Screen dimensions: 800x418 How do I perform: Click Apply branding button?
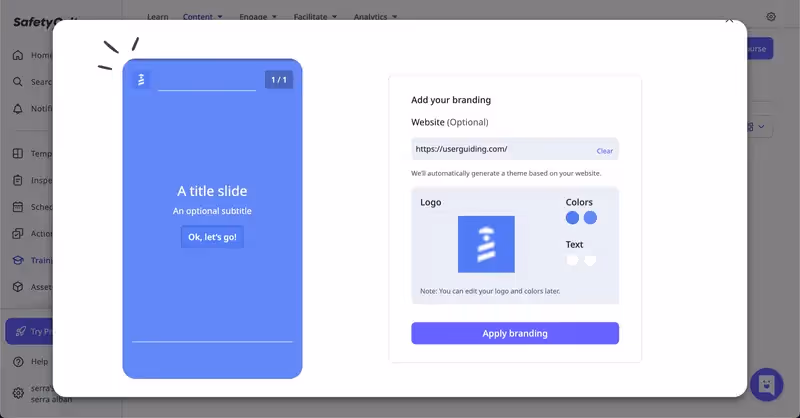click(515, 333)
